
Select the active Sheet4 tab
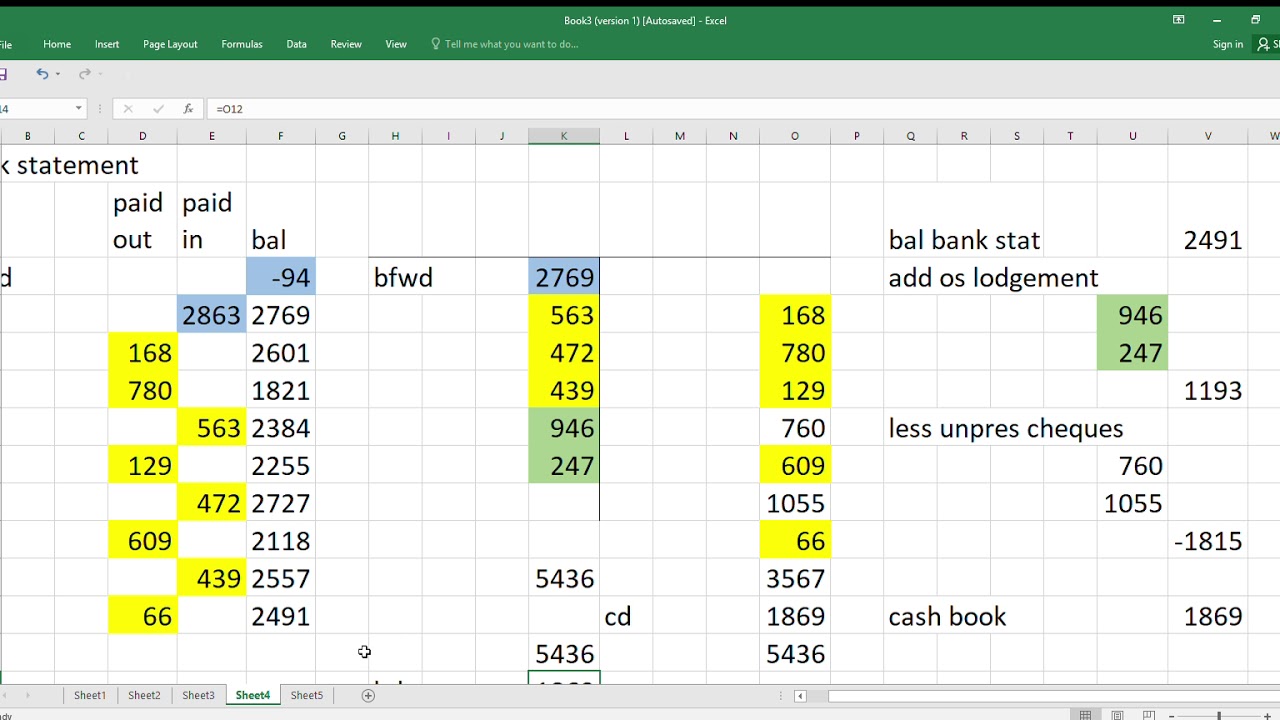(253, 695)
